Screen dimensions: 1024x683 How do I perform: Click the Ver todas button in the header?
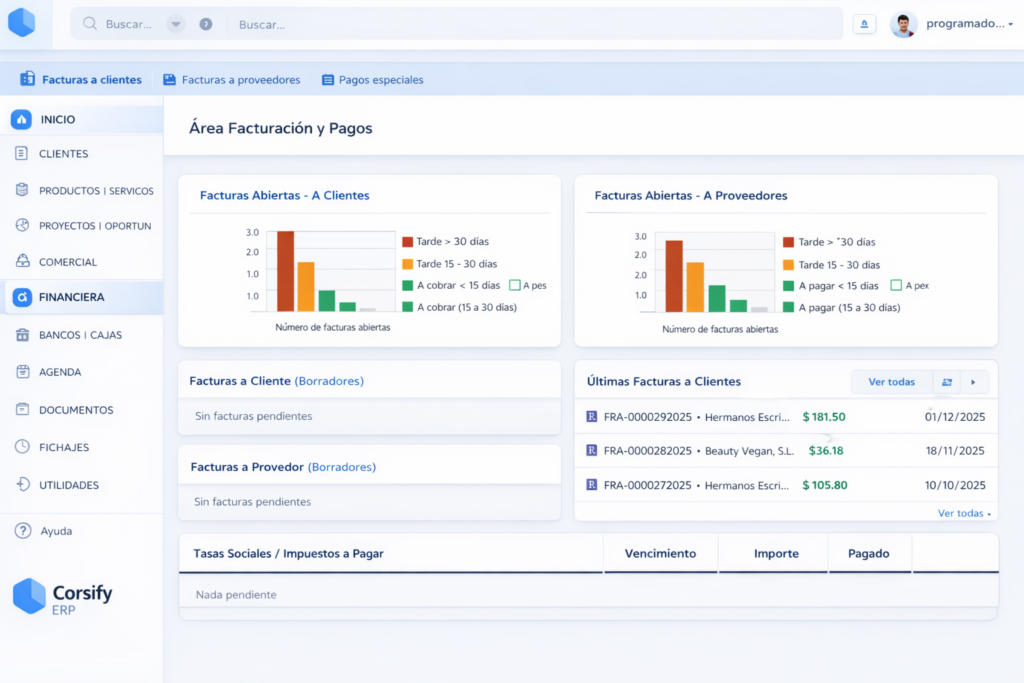tap(891, 382)
